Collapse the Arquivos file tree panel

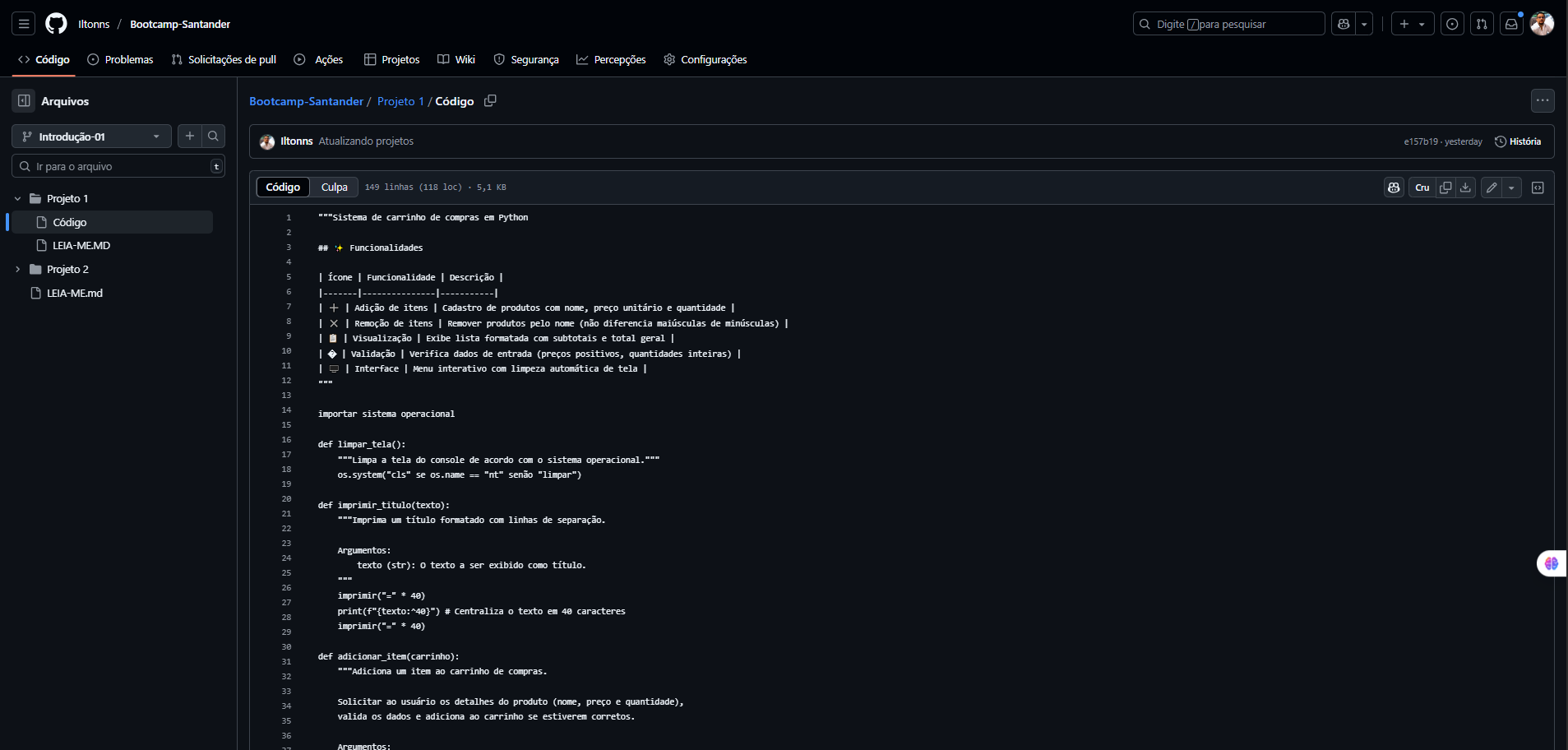24,101
